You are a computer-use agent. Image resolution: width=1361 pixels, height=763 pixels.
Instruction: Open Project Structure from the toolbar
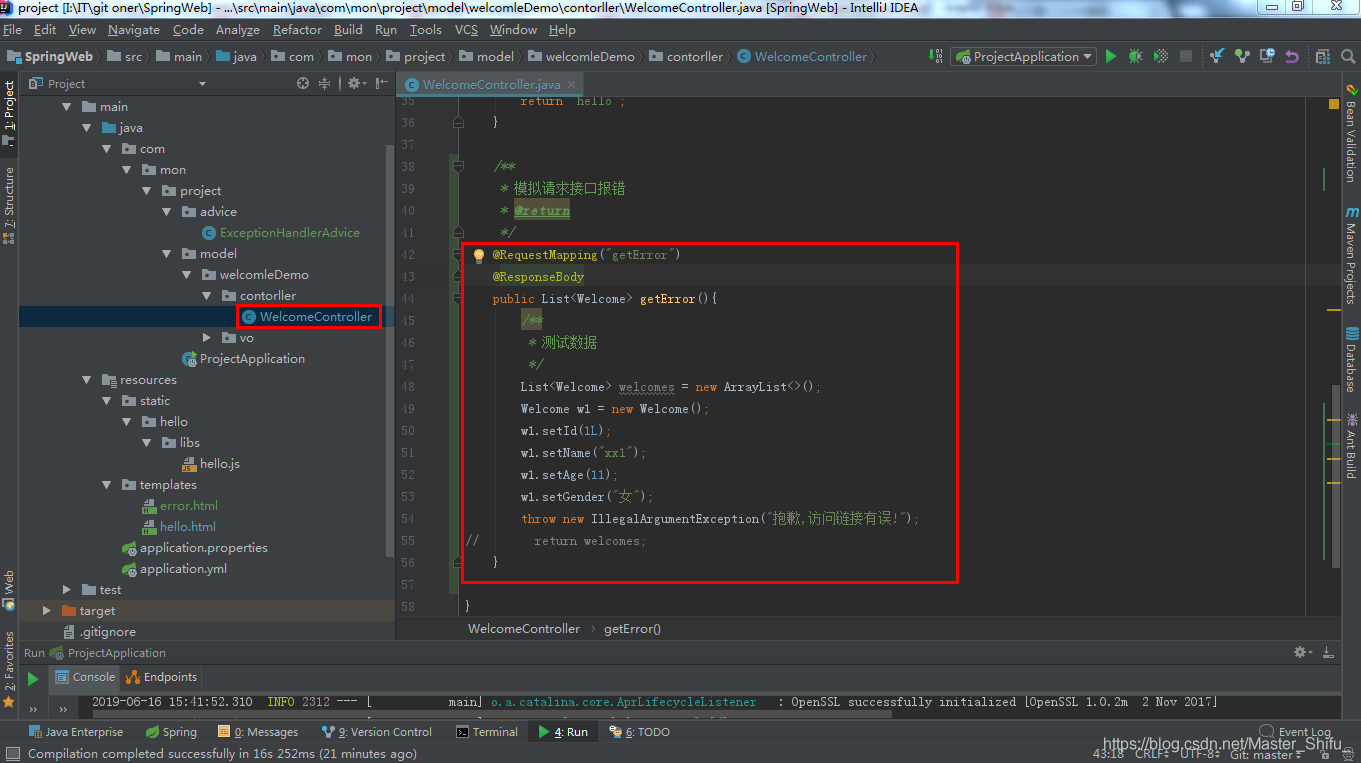pyautogui.click(x=1323, y=57)
